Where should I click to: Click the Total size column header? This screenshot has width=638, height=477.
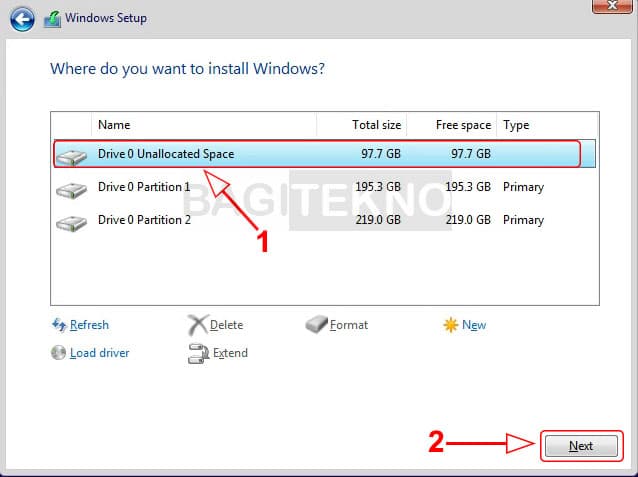coord(361,125)
